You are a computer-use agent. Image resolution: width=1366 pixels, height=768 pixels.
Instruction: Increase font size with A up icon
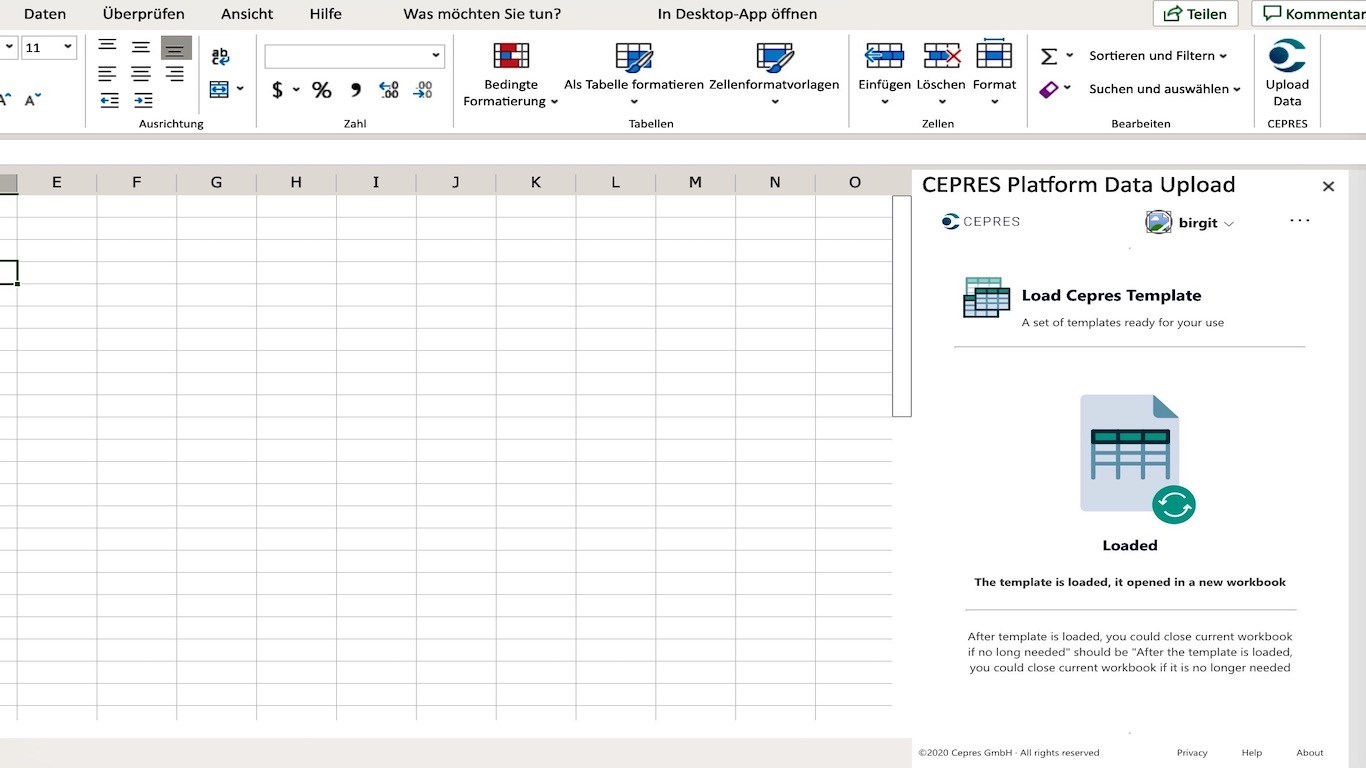[x=5, y=99]
